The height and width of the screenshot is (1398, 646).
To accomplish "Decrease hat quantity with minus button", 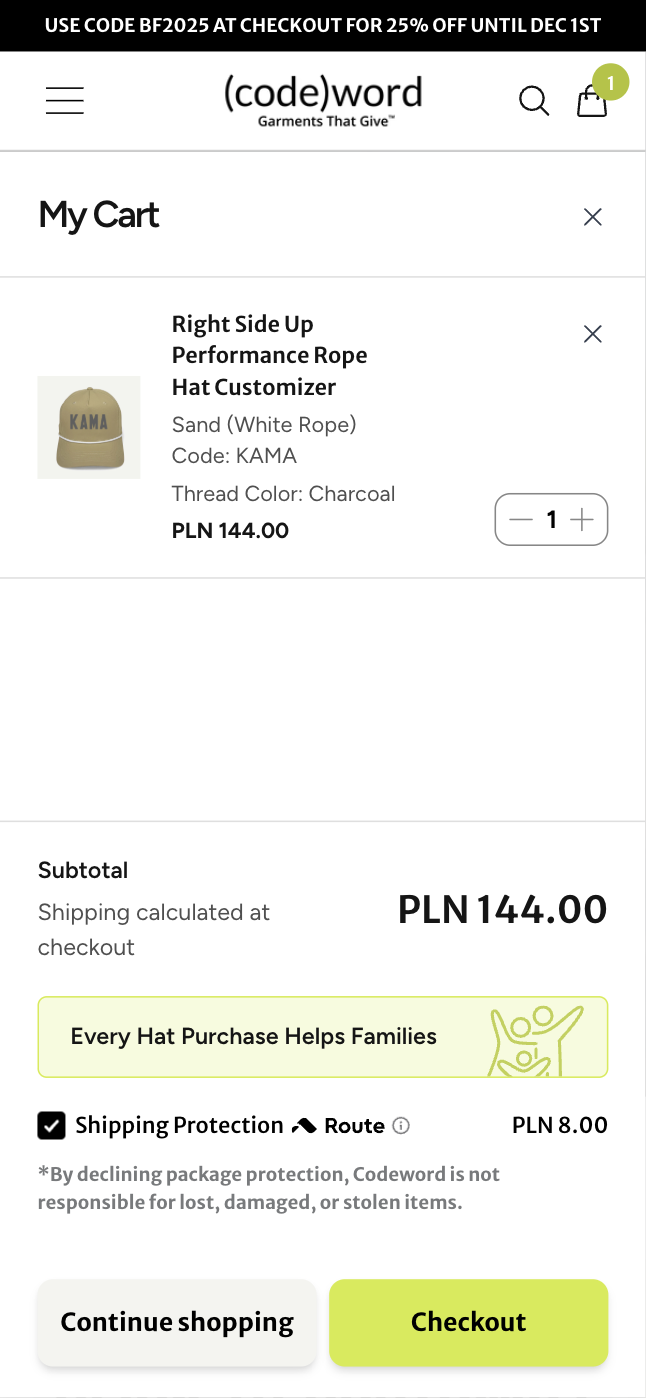I will (520, 520).
